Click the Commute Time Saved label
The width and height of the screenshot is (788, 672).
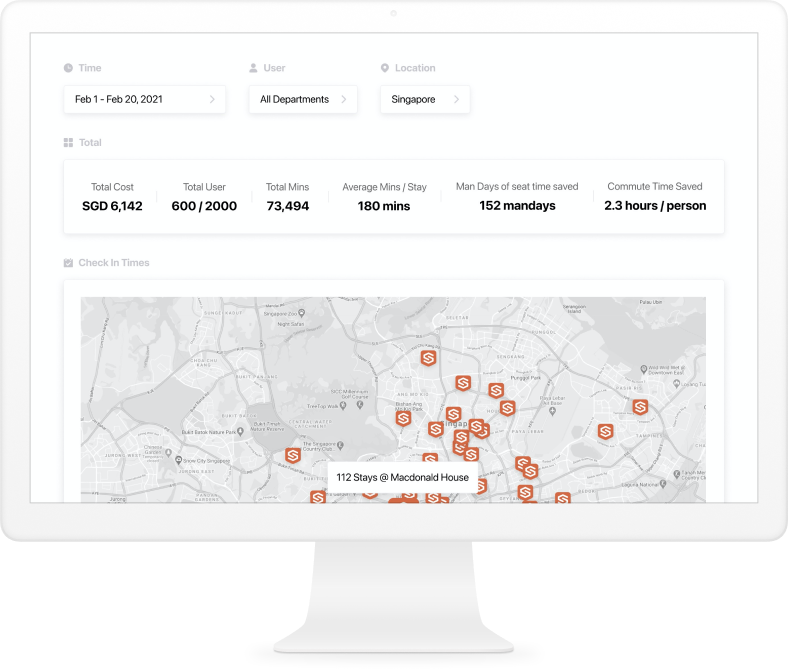click(655, 186)
